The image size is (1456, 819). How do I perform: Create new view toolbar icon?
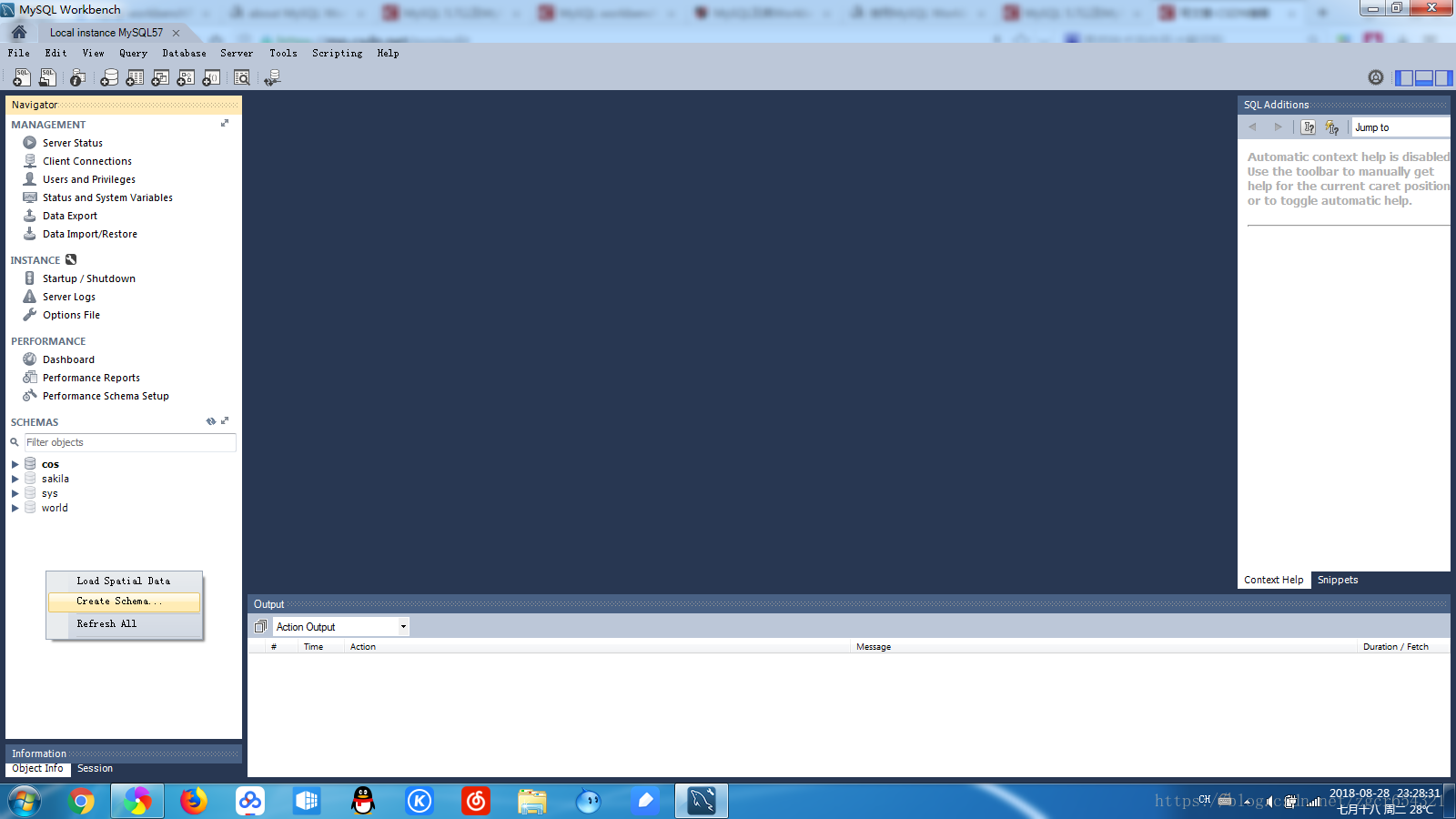(160, 78)
